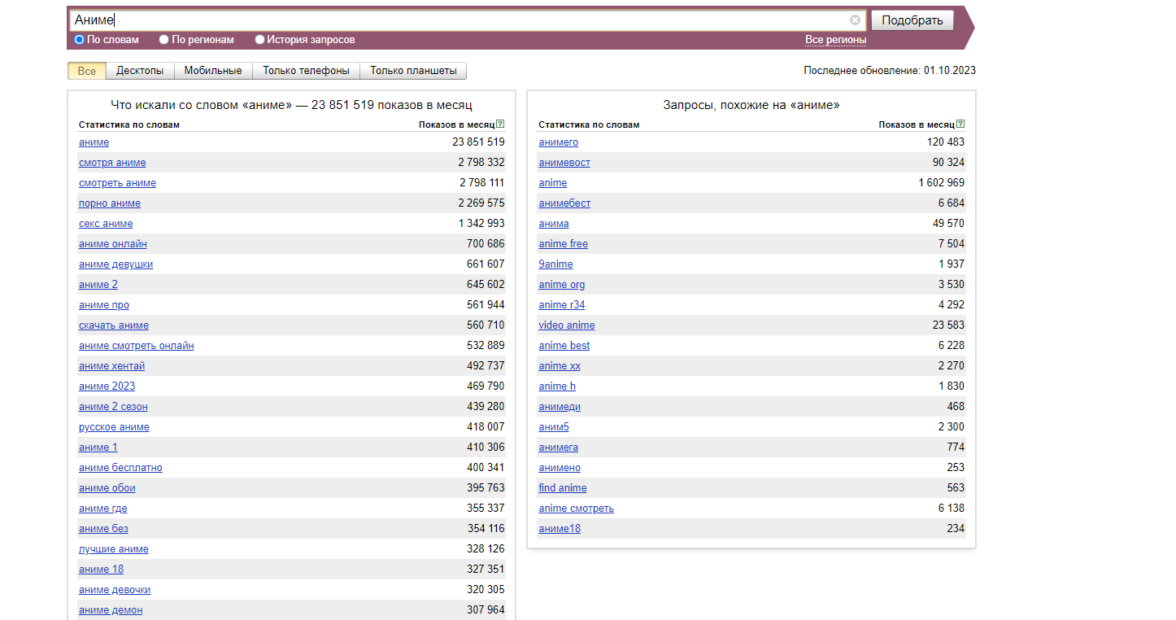
Task: Switch to the "Только планшеты" tab
Action: click(x=413, y=71)
